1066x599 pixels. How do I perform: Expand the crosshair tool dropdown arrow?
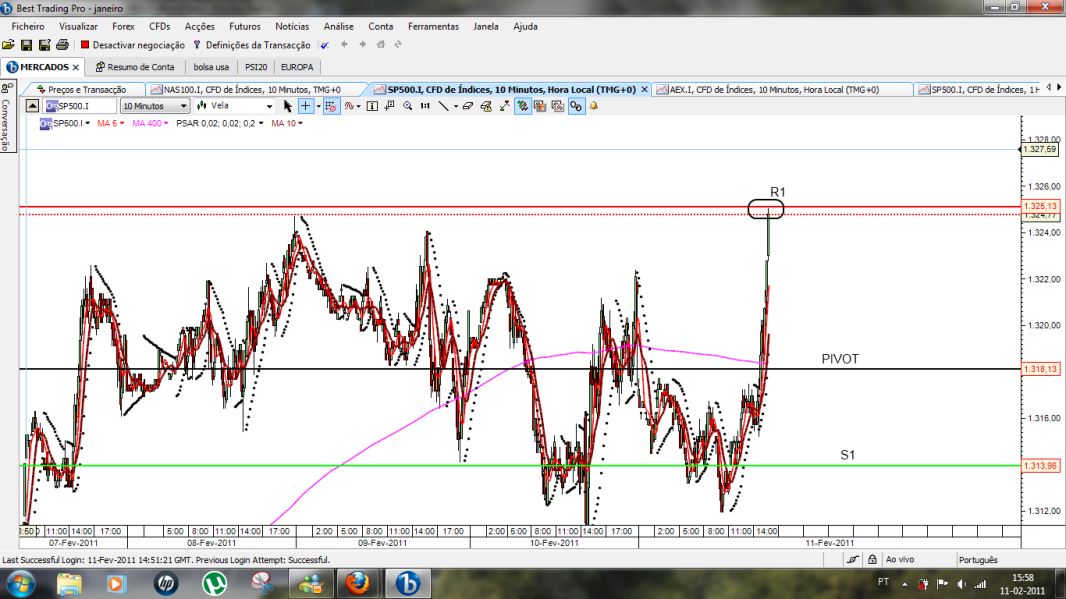point(318,107)
